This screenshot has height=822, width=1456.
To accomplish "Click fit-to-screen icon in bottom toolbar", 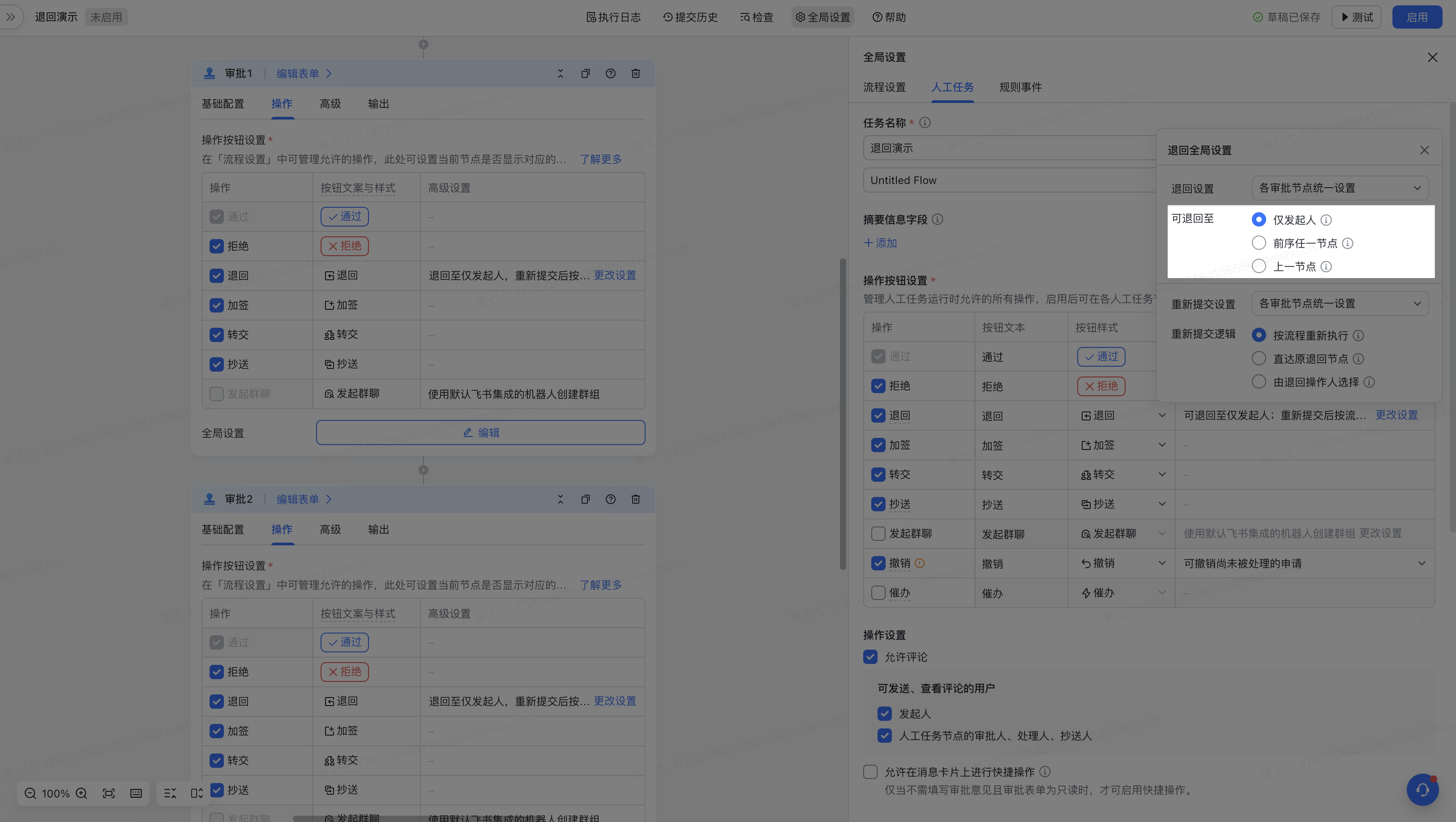I will [x=108, y=793].
